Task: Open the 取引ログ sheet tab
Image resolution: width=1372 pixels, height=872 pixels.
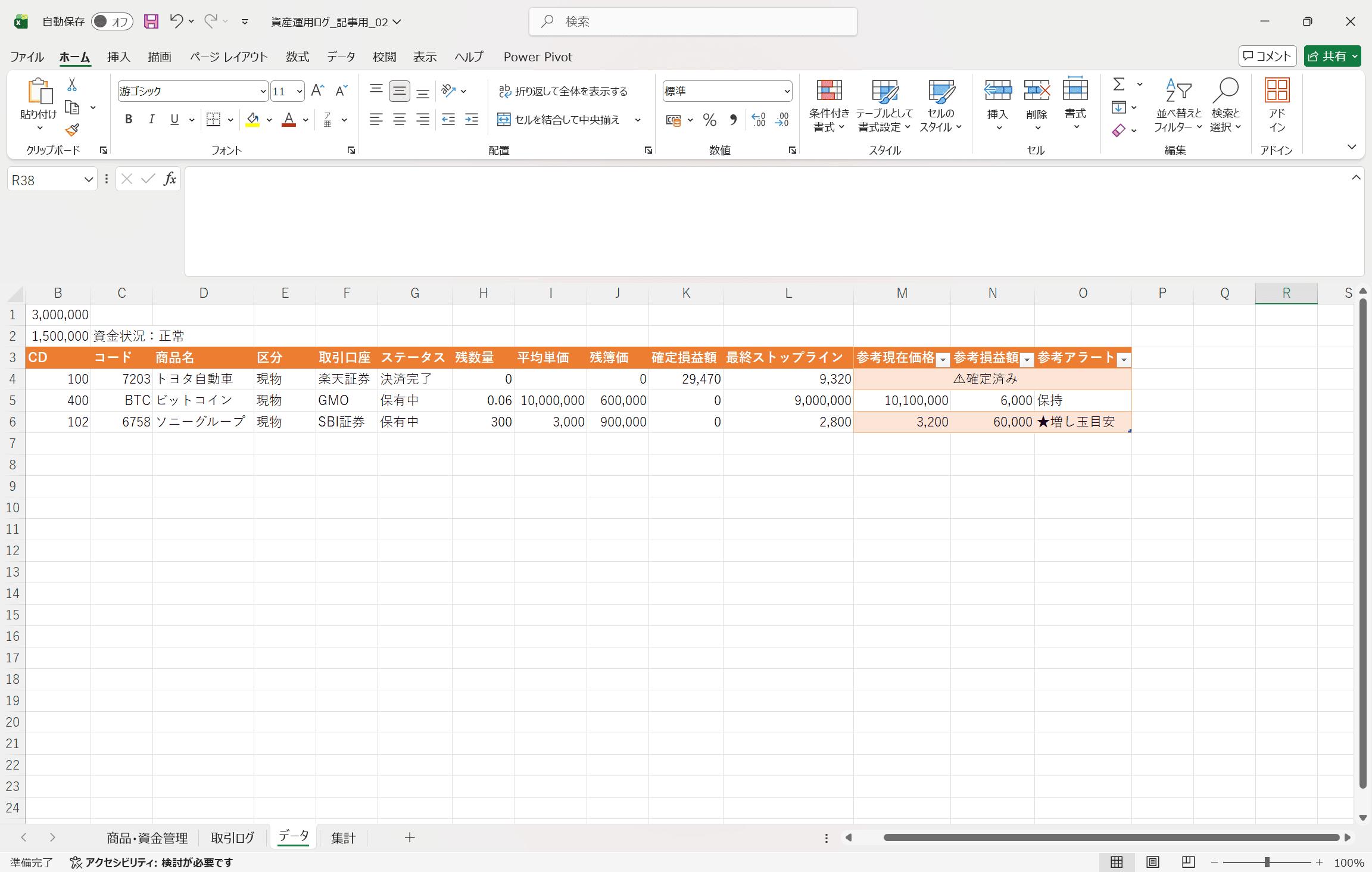Action: coord(232,837)
